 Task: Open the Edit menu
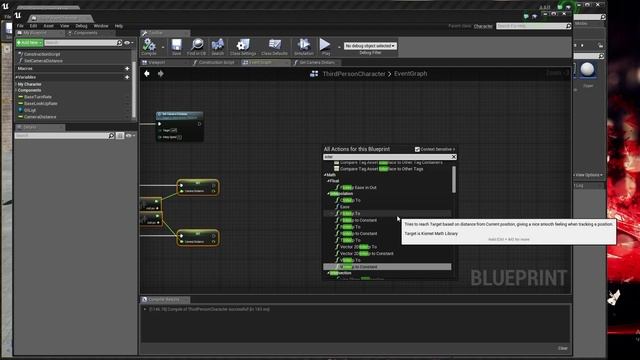pyautogui.click(x=33, y=26)
